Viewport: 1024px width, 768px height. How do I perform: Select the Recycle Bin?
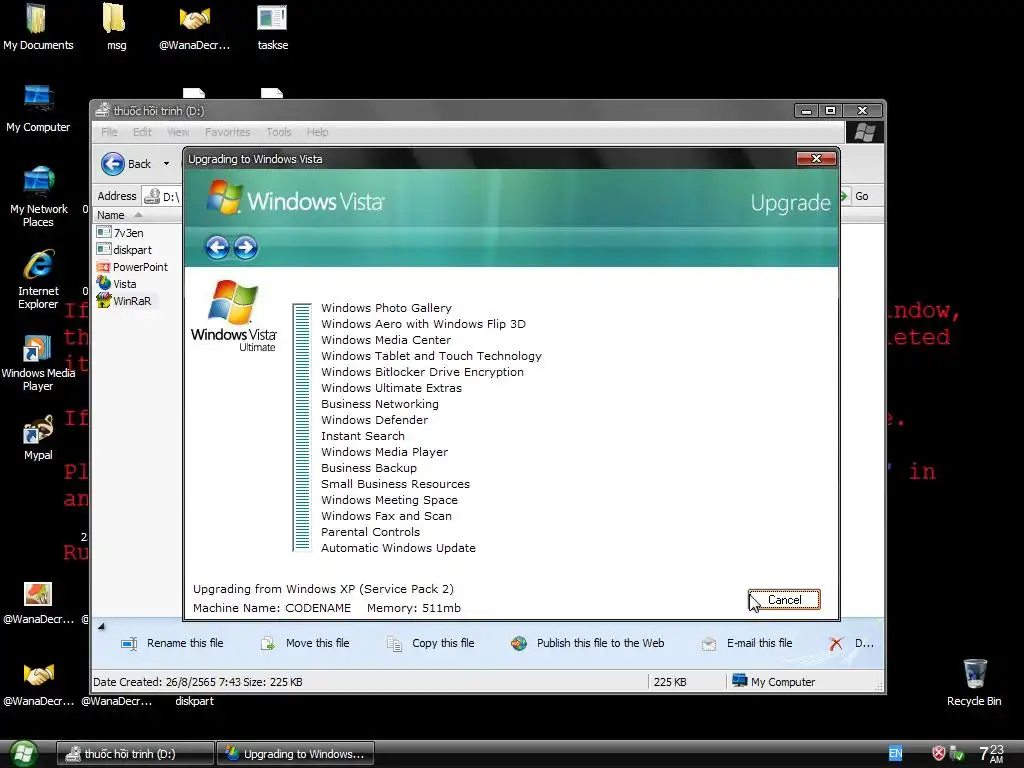click(x=974, y=682)
